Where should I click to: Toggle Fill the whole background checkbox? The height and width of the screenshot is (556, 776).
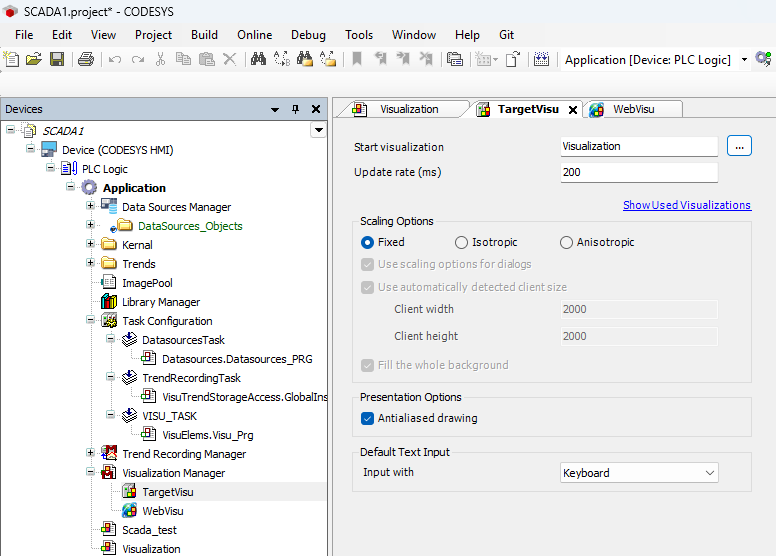(x=367, y=365)
